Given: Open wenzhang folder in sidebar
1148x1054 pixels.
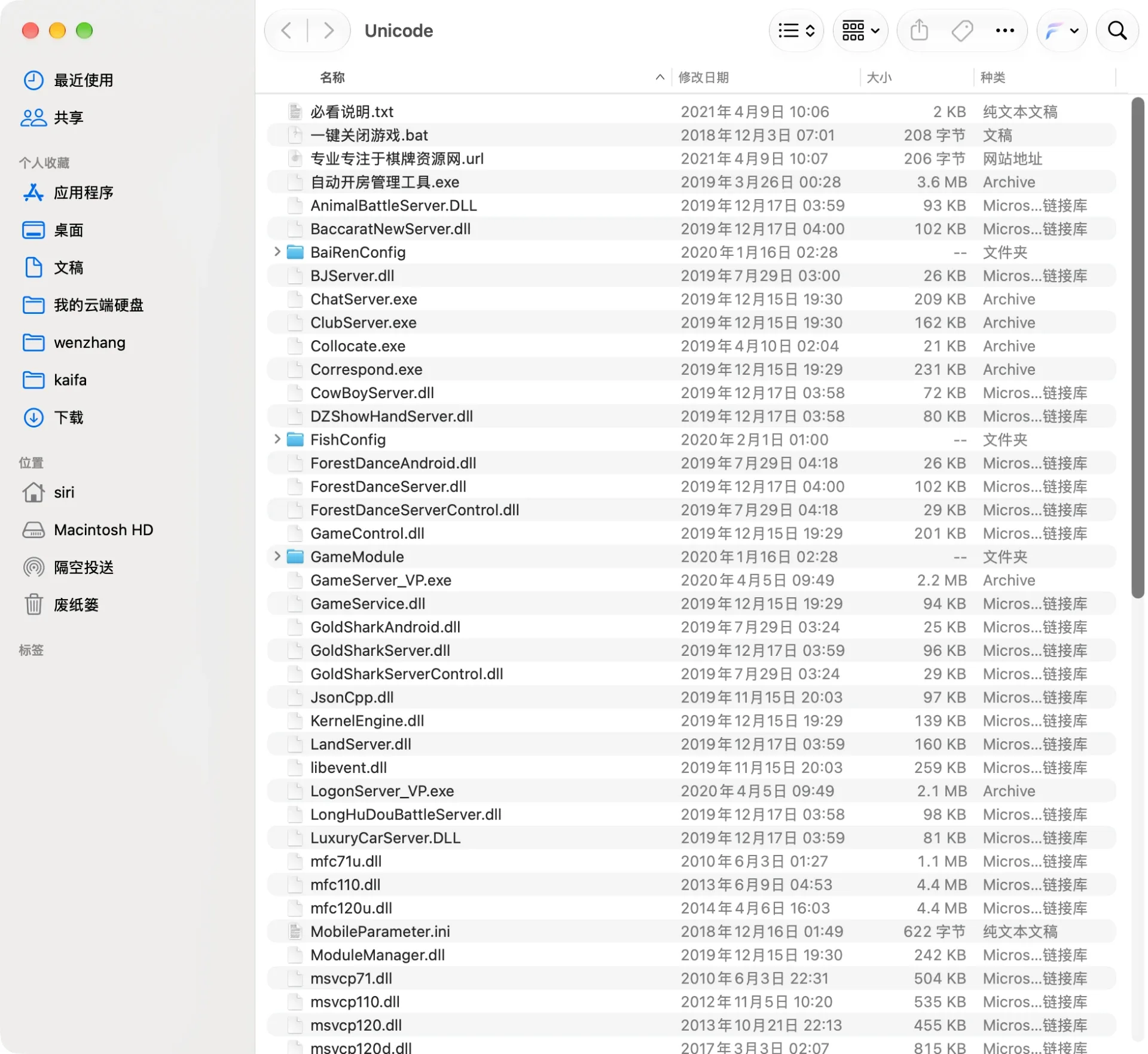Looking at the screenshot, I should click(89, 343).
